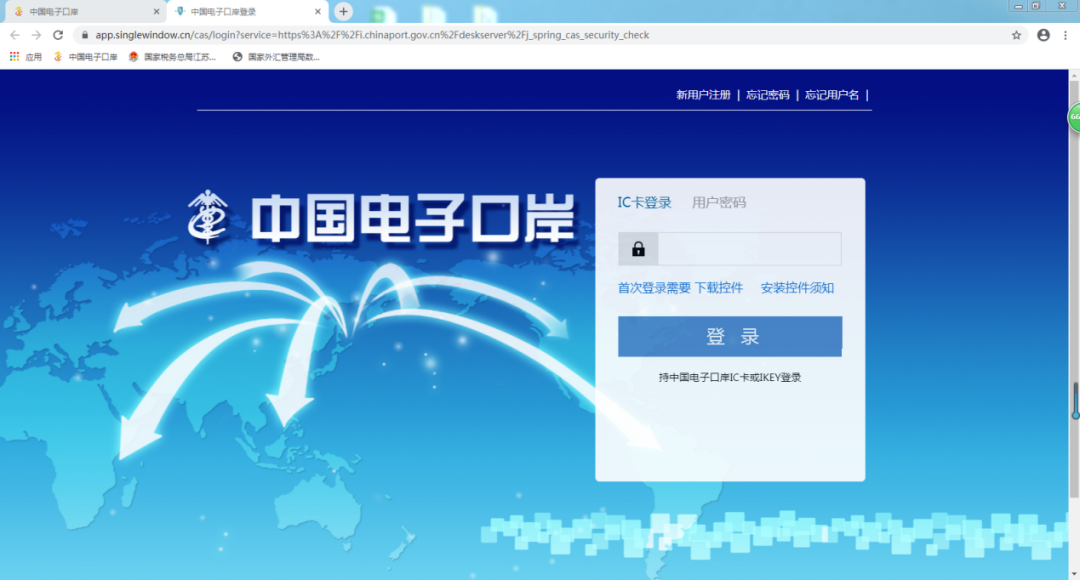Click the 忘记用户名 link
Image resolution: width=1080 pixels, height=580 pixels.
pyautogui.click(x=832, y=95)
